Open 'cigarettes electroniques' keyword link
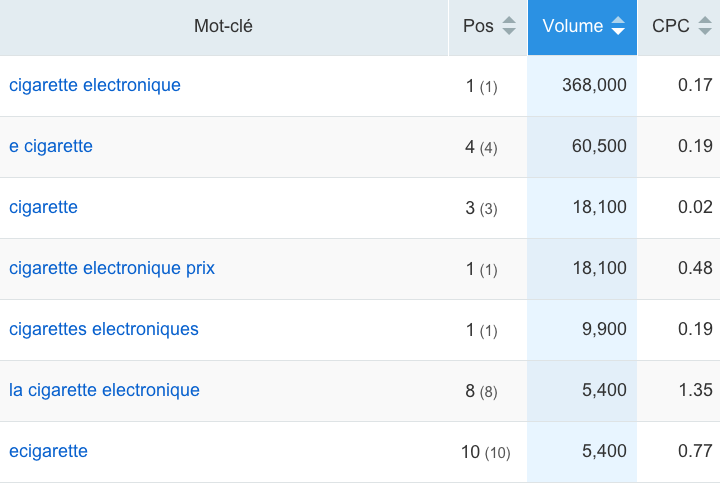Screen dimensions: 720x483 (x=104, y=329)
